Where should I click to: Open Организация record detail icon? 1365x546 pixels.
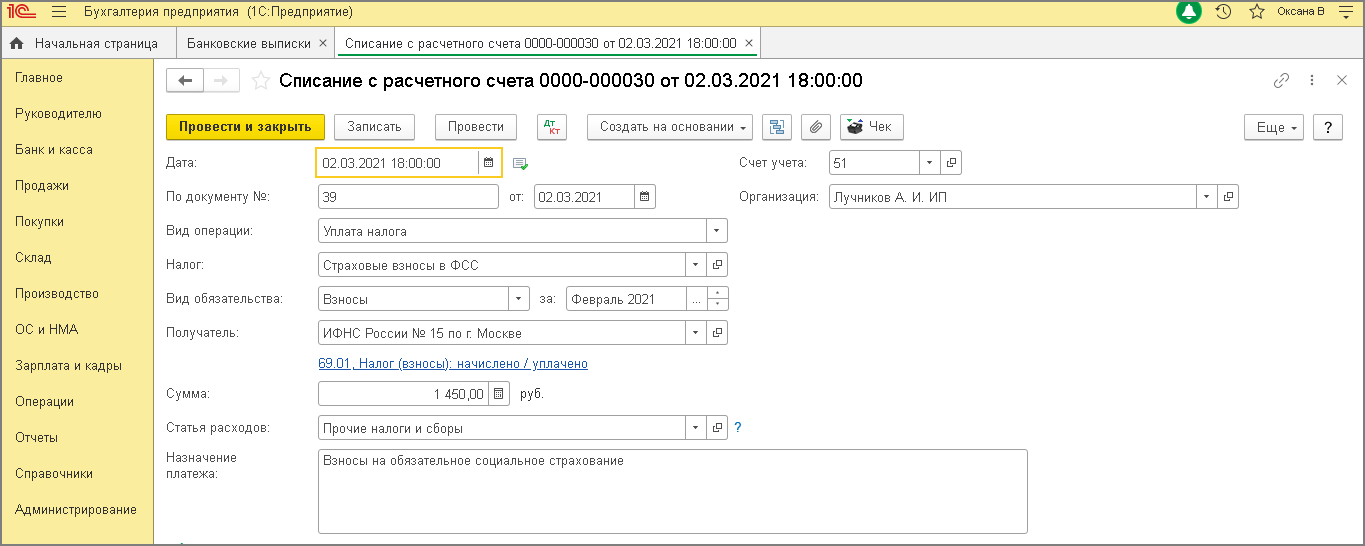(1229, 197)
